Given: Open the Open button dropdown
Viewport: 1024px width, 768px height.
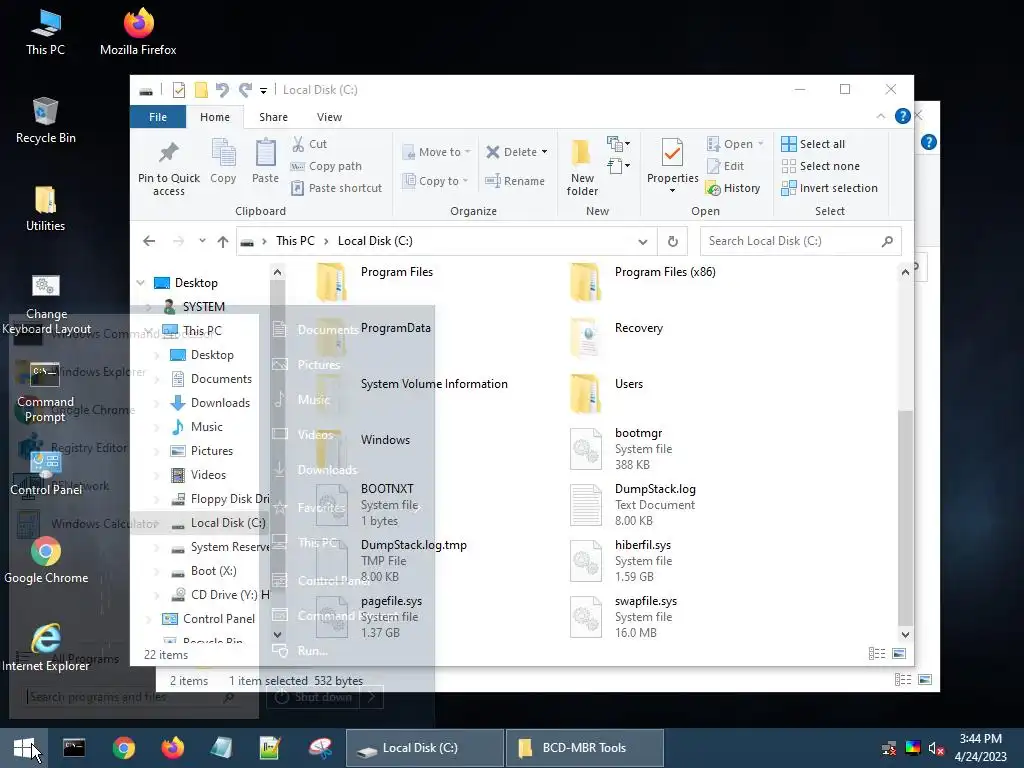Looking at the screenshot, I should [761, 144].
